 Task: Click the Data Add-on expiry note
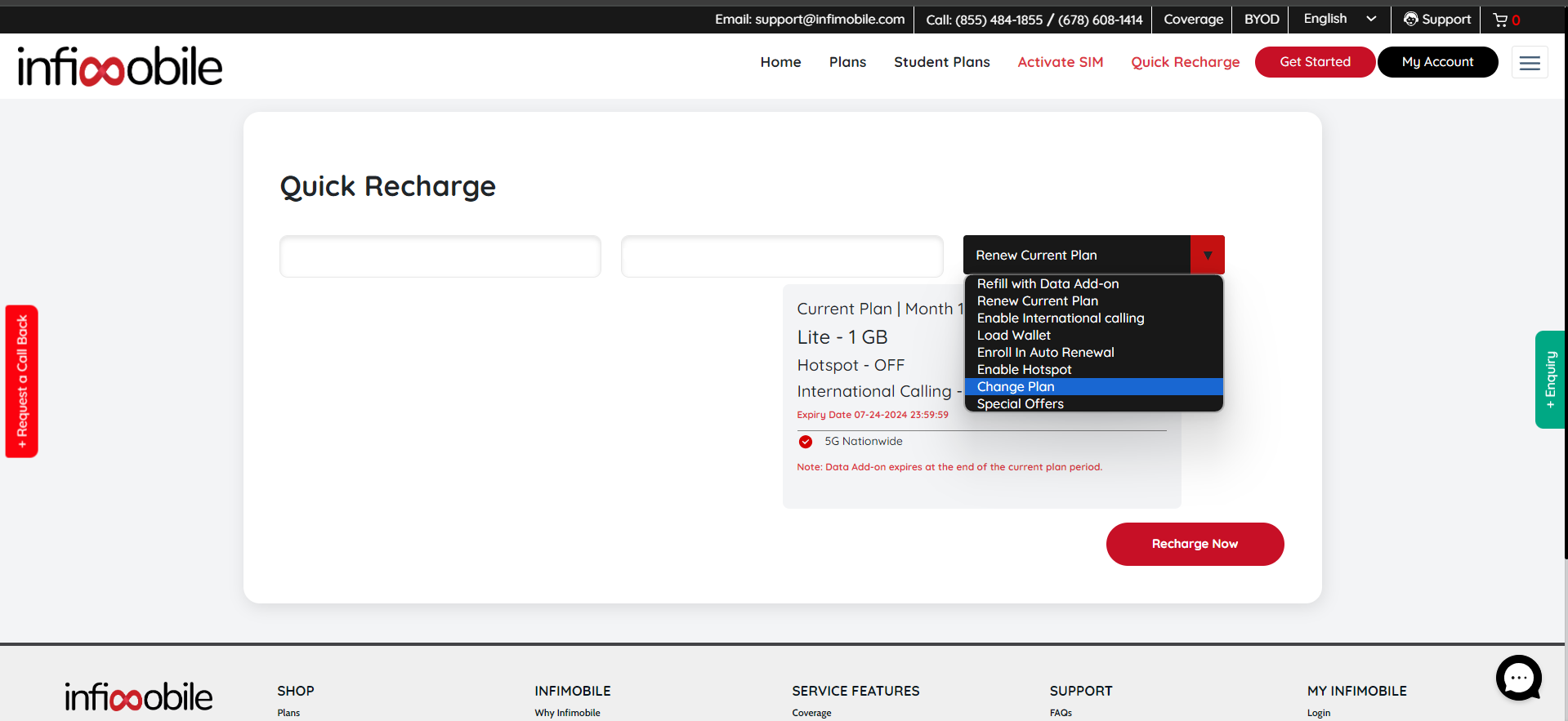(949, 467)
